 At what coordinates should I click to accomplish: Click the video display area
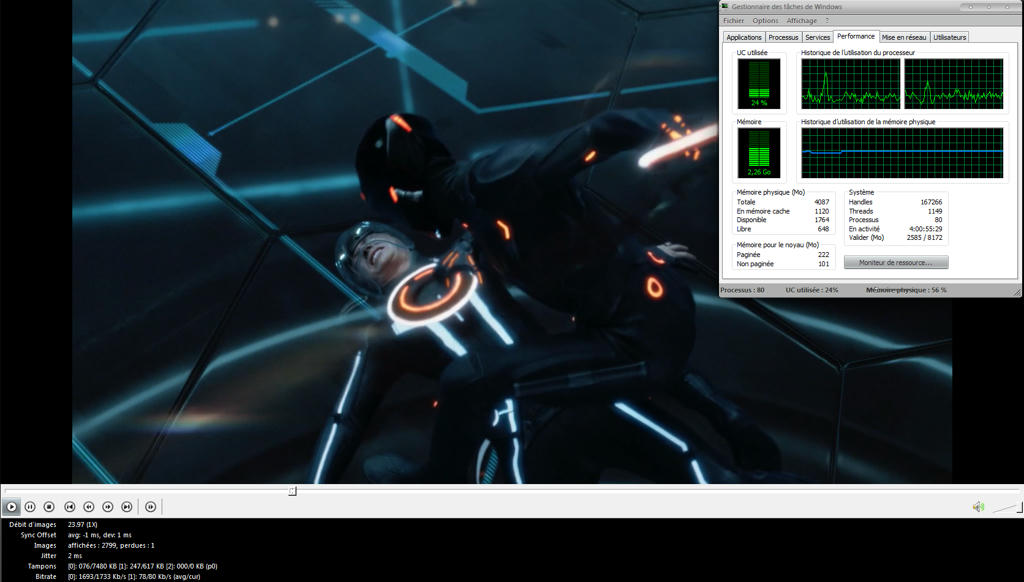400,300
